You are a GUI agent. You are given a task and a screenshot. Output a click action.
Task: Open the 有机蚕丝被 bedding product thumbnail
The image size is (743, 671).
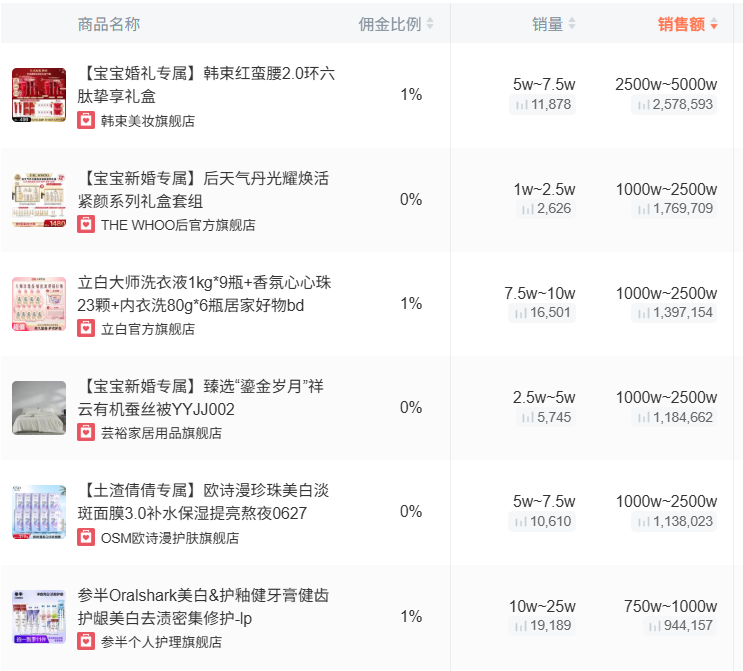(39, 407)
